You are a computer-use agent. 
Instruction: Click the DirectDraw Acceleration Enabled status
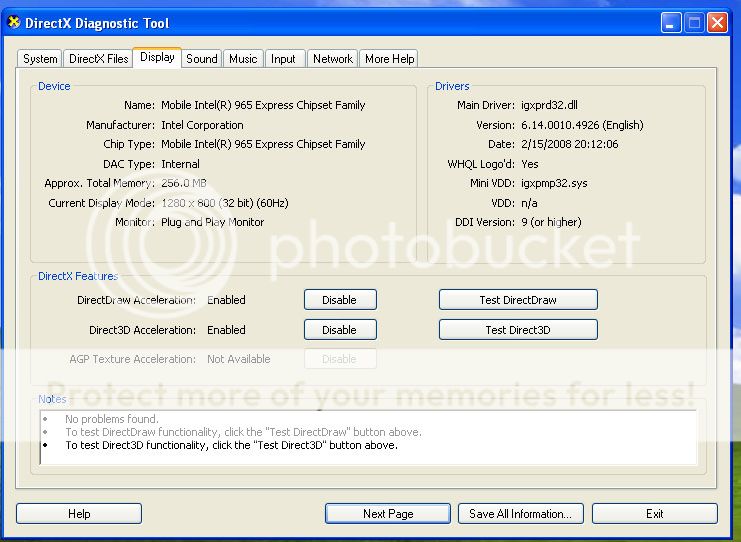coord(226,300)
